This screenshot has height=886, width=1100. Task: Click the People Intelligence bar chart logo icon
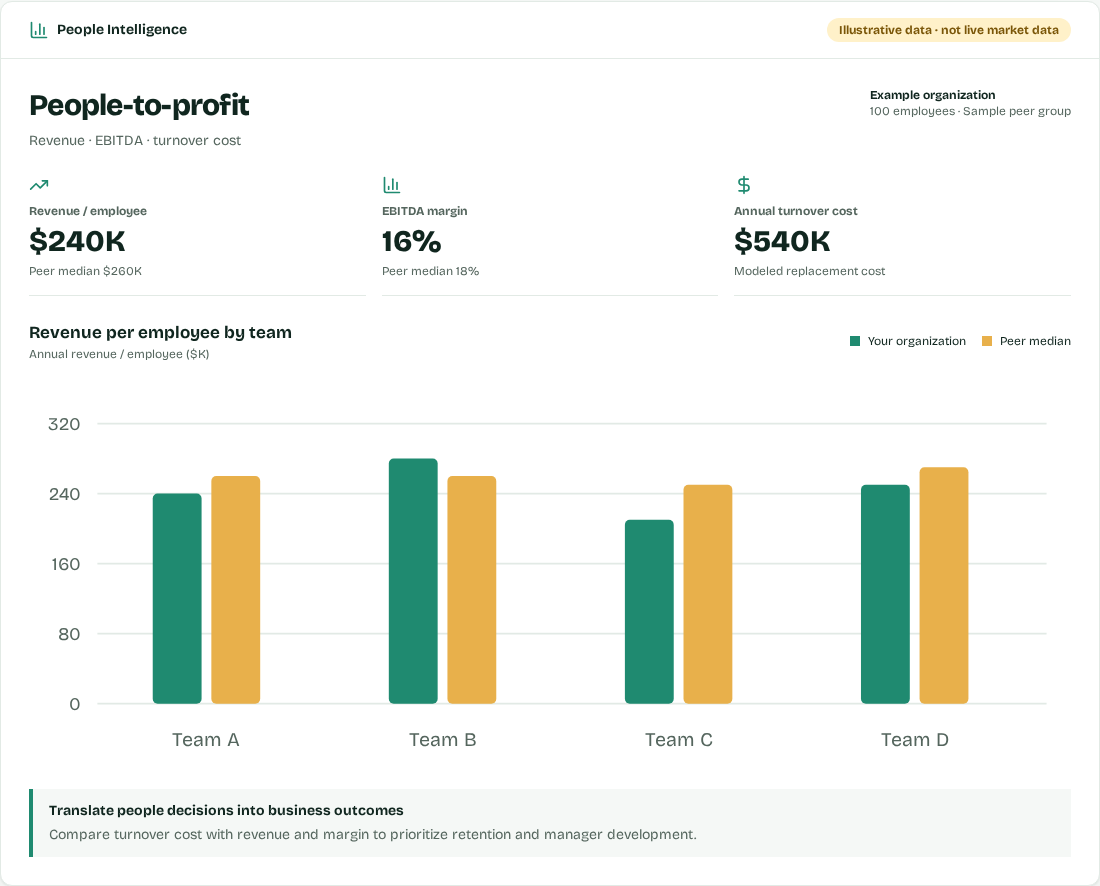tap(39, 29)
